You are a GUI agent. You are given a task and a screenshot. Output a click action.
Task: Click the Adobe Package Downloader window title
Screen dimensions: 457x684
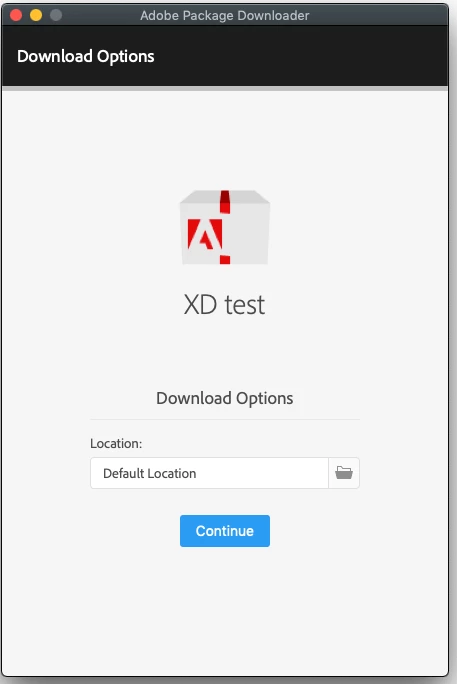pyautogui.click(x=225, y=15)
